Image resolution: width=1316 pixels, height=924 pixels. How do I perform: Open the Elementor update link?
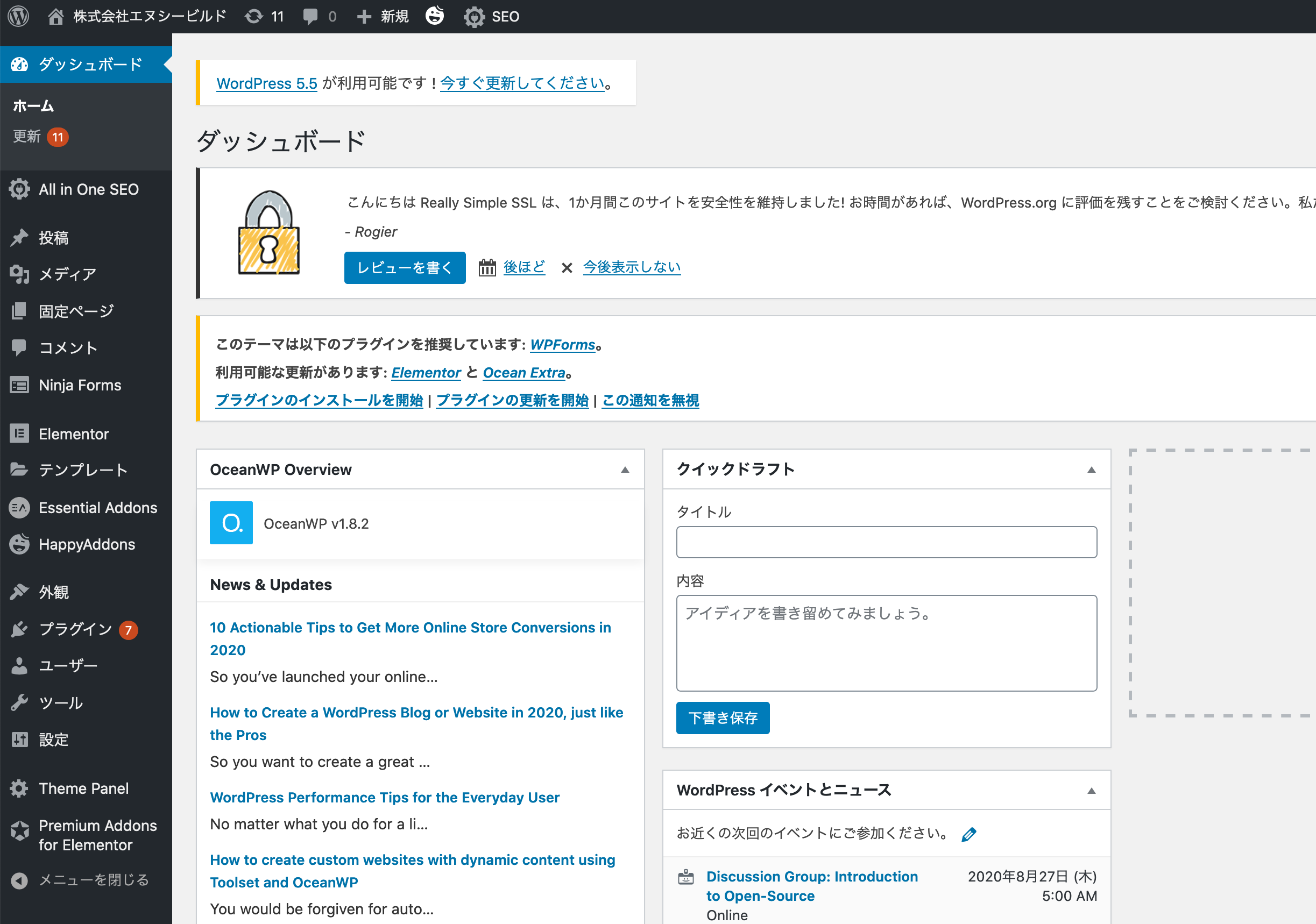pos(426,372)
